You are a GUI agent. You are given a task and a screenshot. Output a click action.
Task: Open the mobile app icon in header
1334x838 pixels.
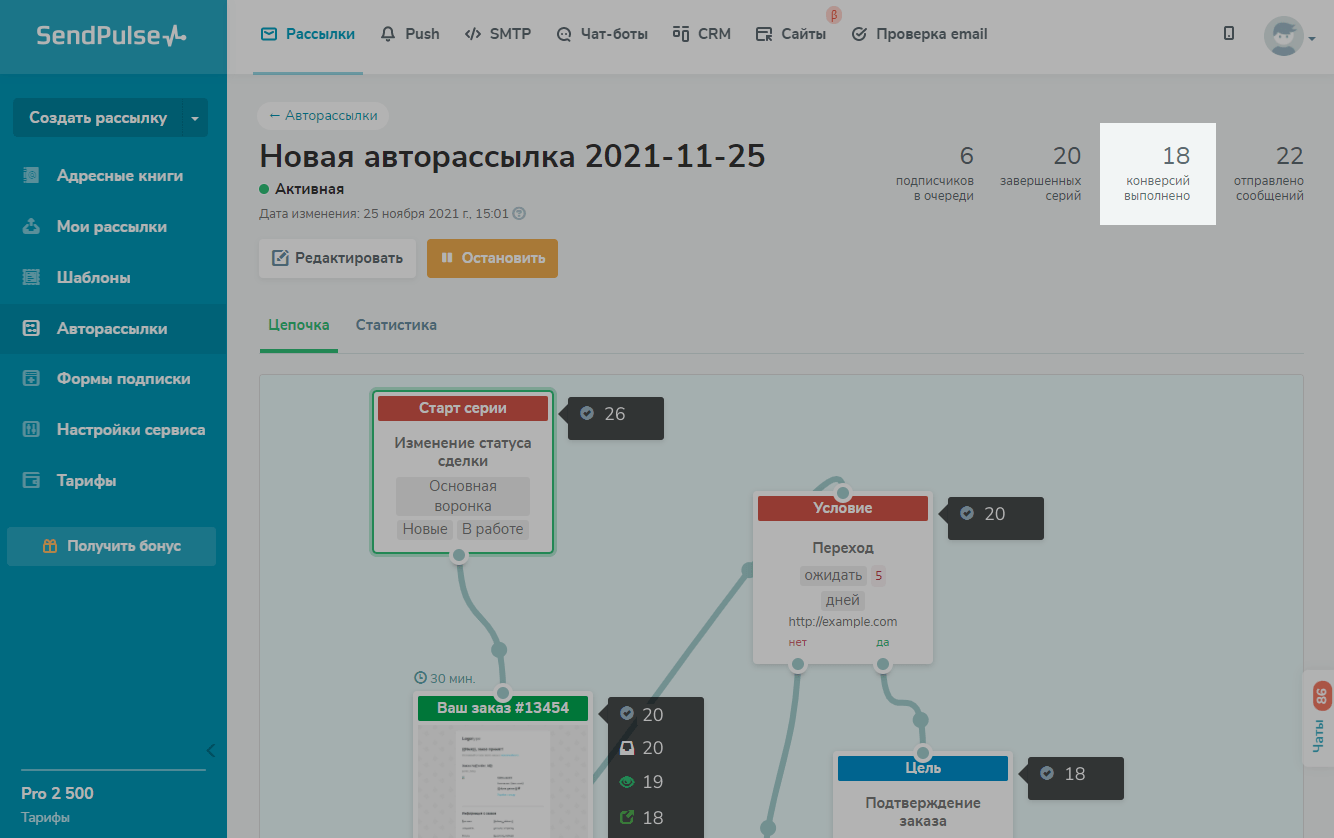coord(1229,34)
